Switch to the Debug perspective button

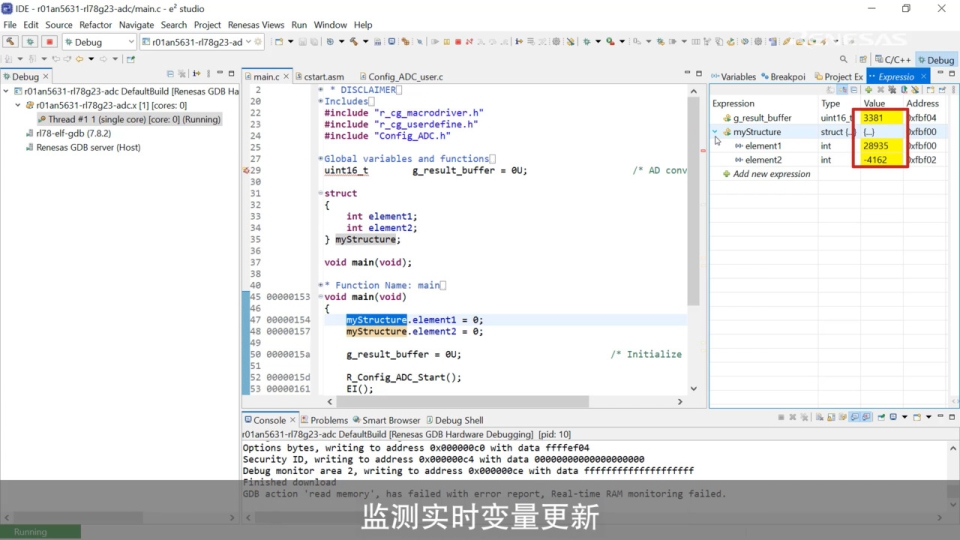(x=936, y=59)
